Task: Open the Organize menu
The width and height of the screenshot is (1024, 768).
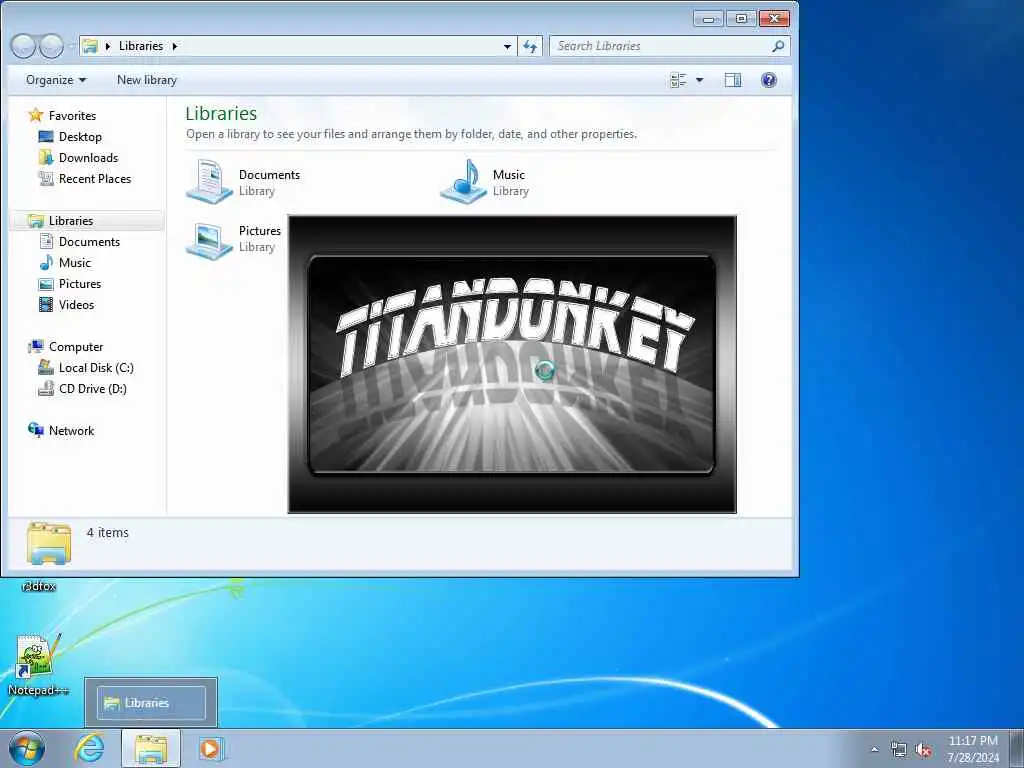Action: (x=56, y=80)
